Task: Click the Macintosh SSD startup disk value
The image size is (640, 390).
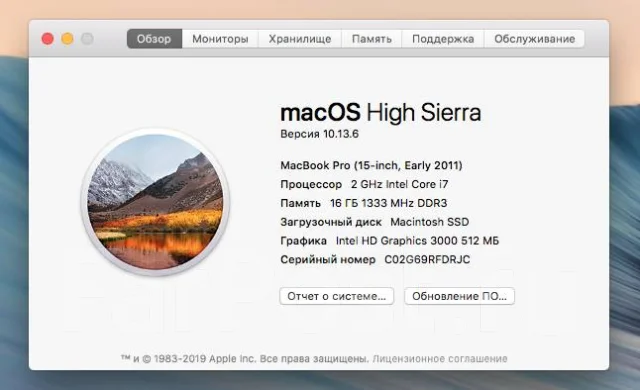Action: (x=430, y=222)
